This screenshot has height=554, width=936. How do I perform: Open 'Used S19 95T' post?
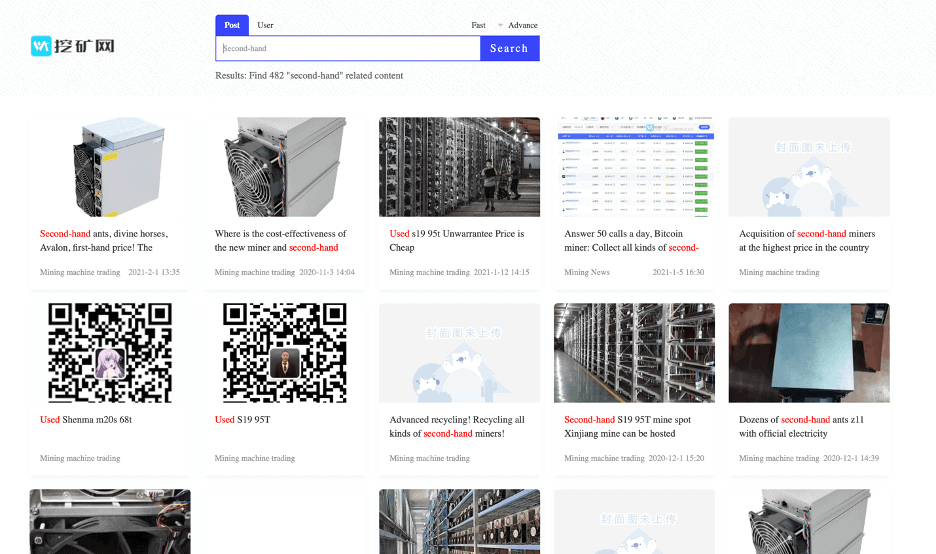point(242,420)
